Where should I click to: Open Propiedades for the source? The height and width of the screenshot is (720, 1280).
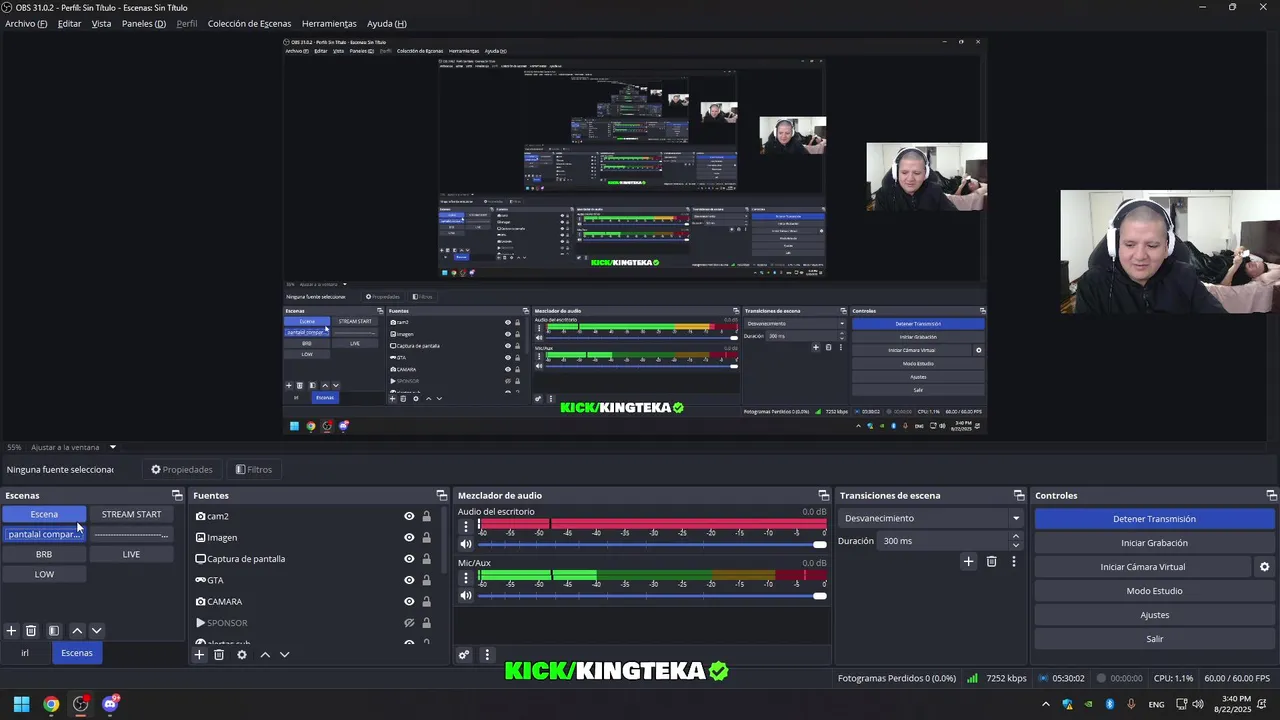pos(182,469)
